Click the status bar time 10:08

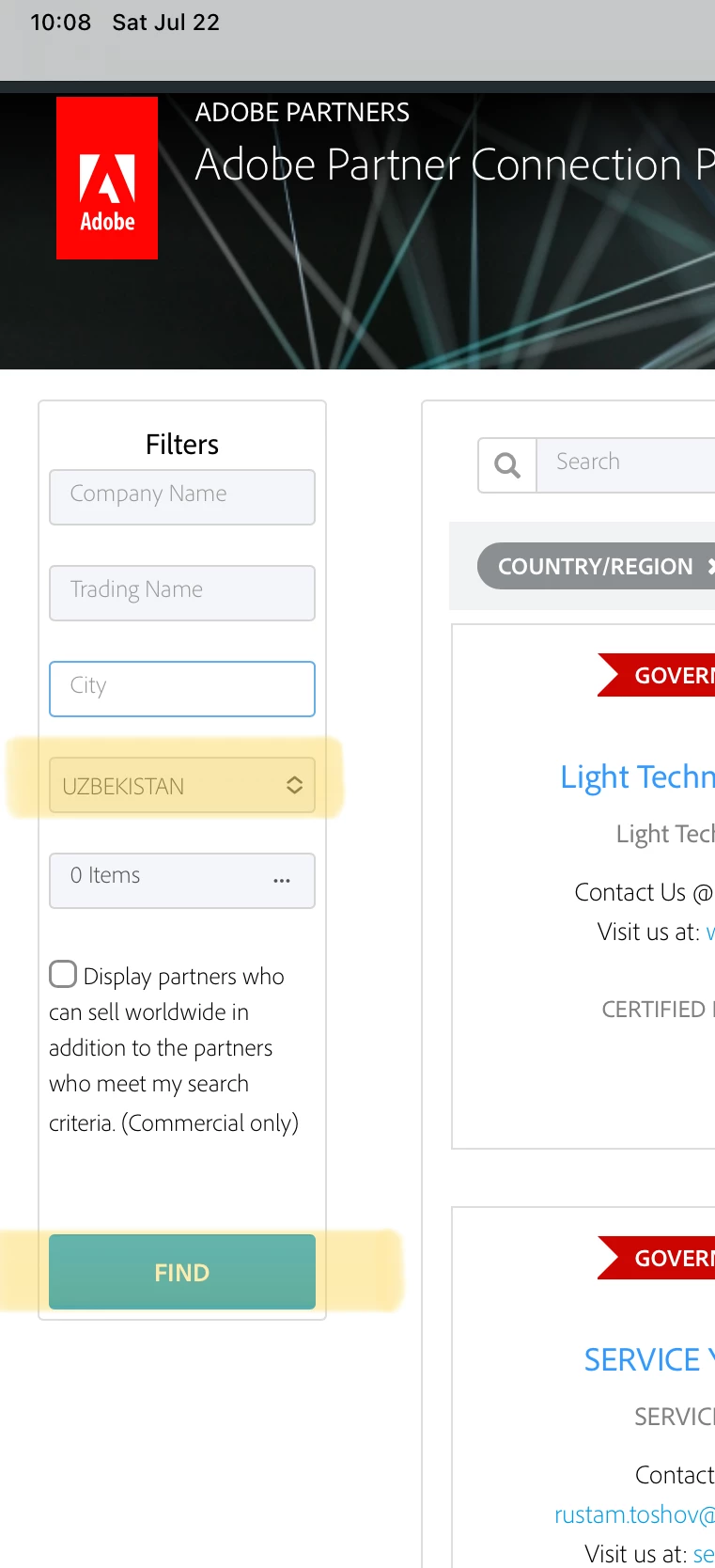pyautogui.click(x=61, y=23)
